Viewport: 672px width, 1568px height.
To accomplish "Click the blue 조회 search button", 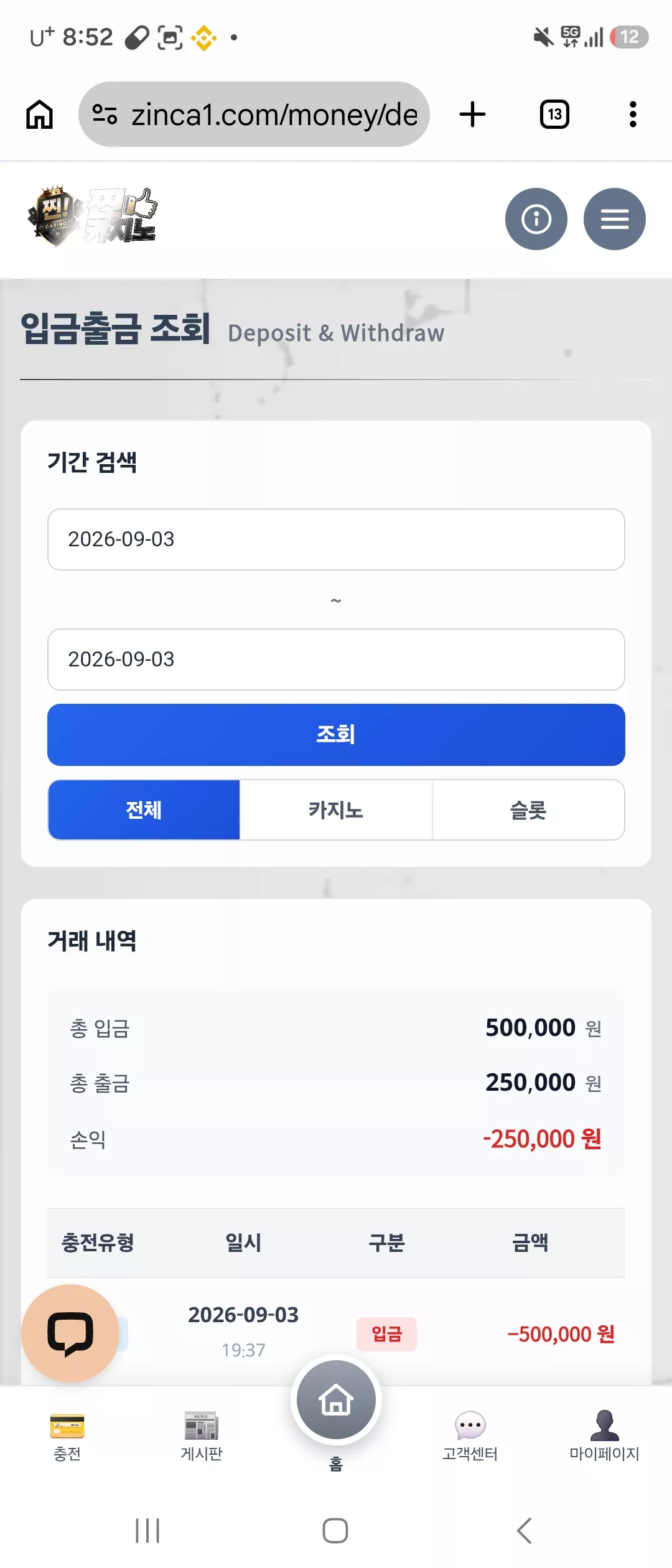I will pyautogui.click(x=336, y=735).
